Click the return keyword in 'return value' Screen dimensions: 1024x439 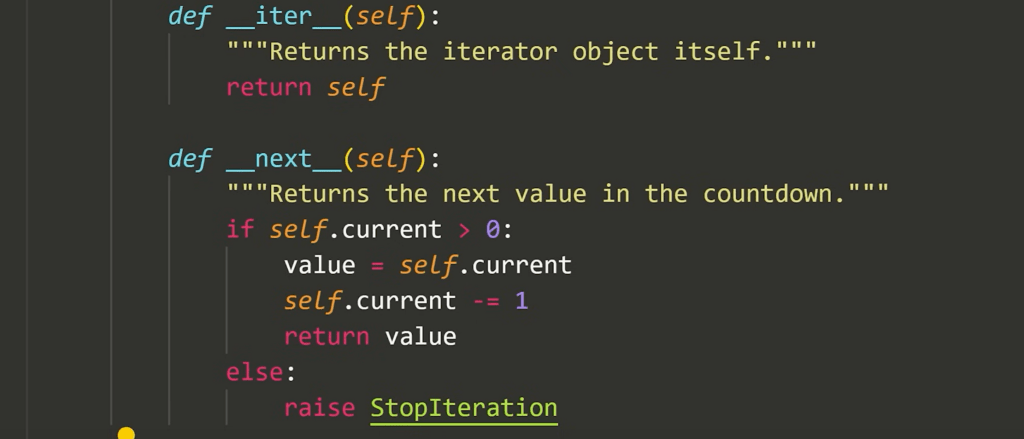(327, 336)
